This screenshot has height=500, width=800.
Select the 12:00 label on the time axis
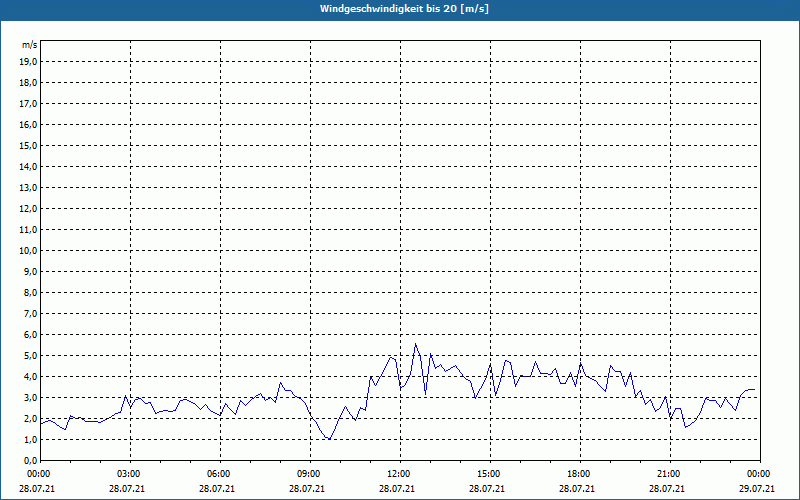tap(398, 474)
